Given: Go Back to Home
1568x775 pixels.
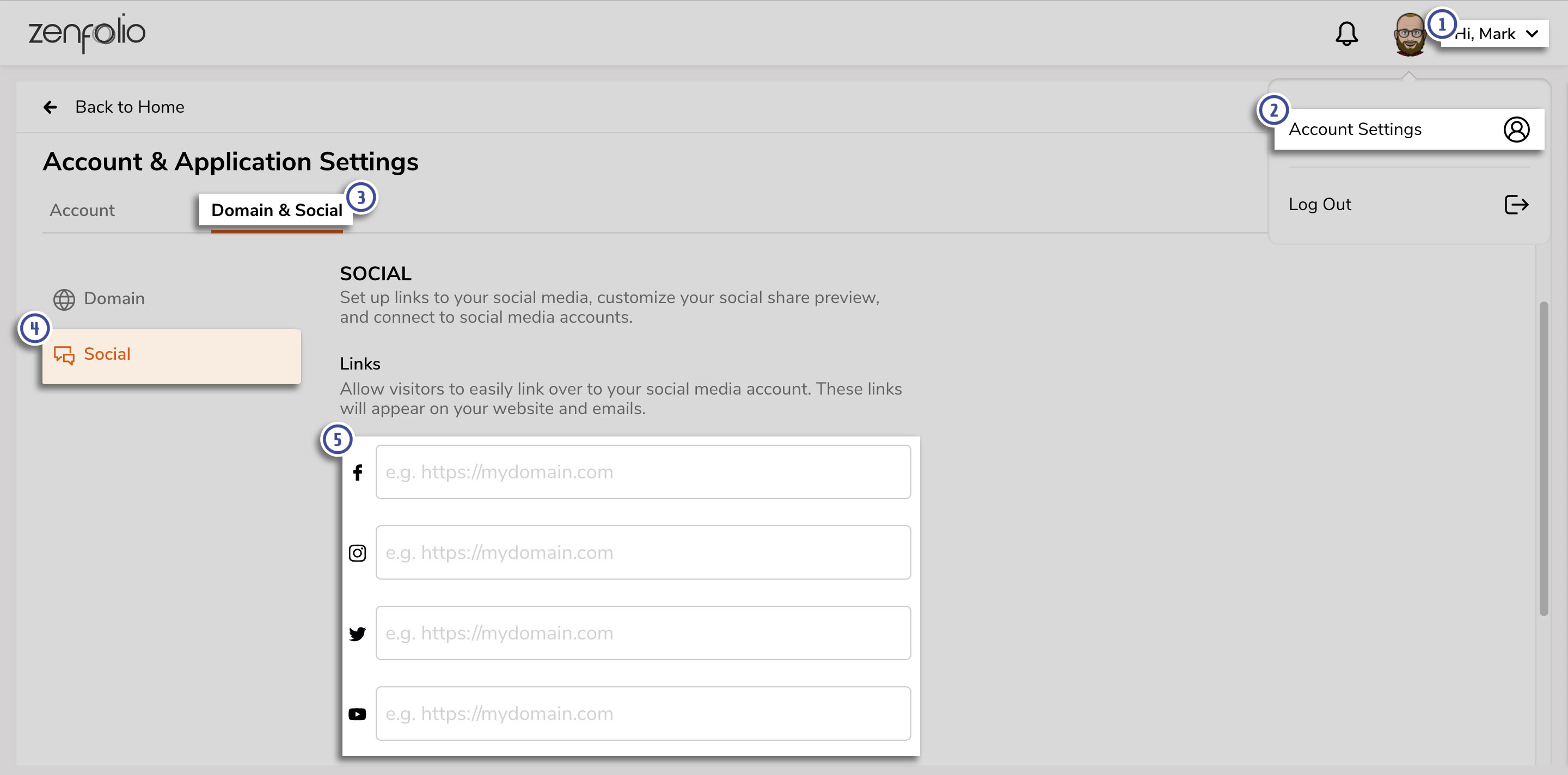Looking at the screenshot, I should click(130, 107).
